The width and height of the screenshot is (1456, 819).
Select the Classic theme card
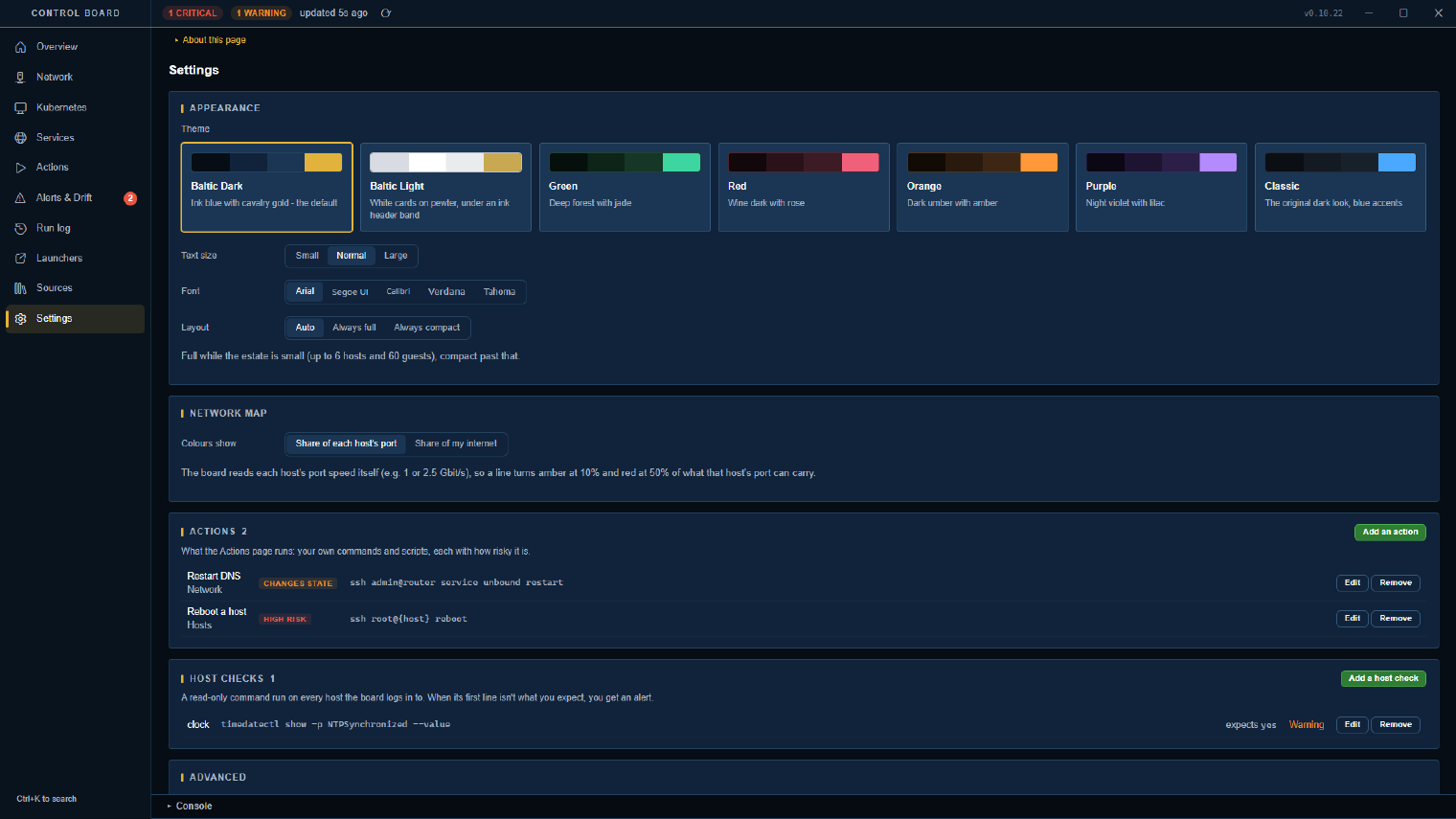tap(1340, 188)
